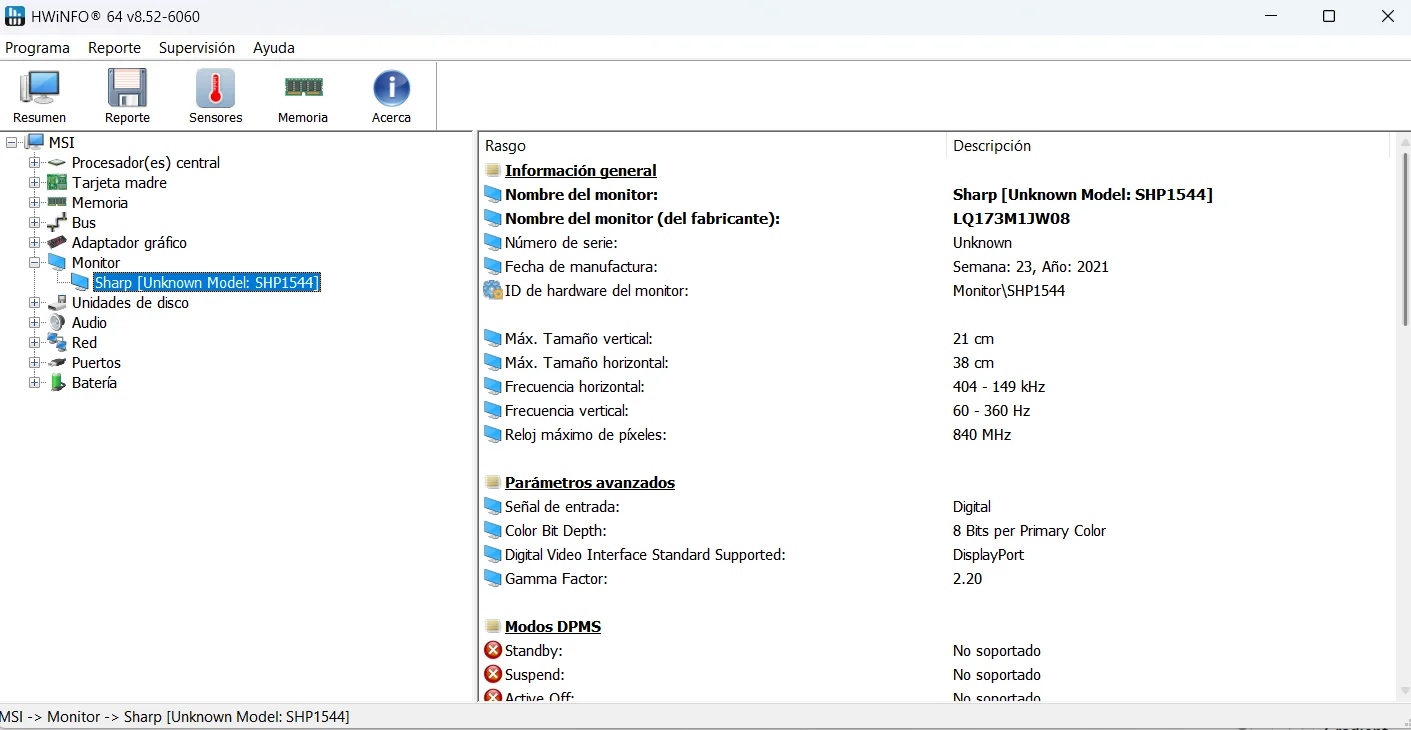This screenshot has width=1411, height=730.
Task: Click the Monitor tree node icon
Action: (x=57, y=262)
